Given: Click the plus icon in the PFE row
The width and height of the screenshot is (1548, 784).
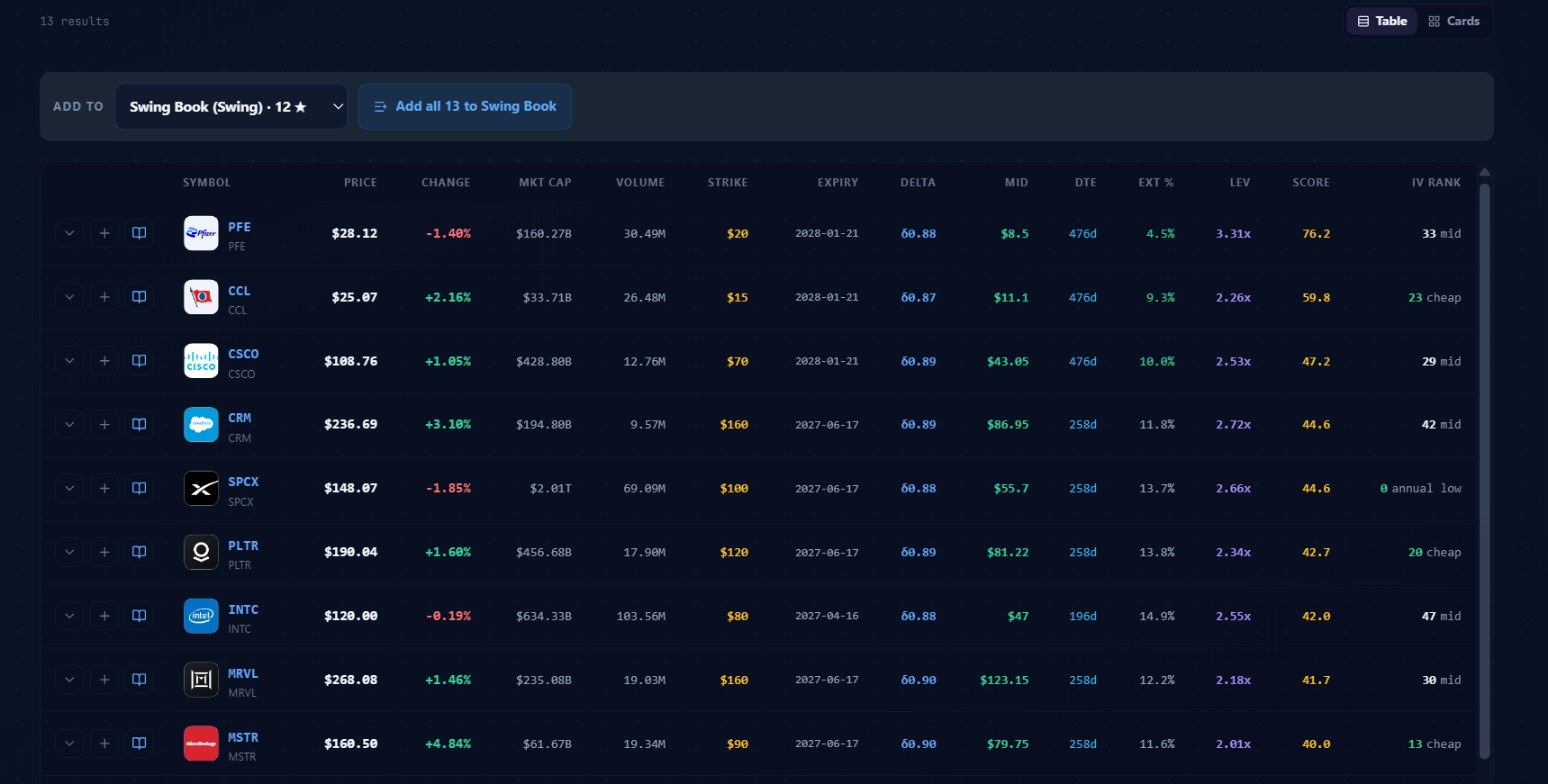Looking at the screenshot, I should 104,233.
